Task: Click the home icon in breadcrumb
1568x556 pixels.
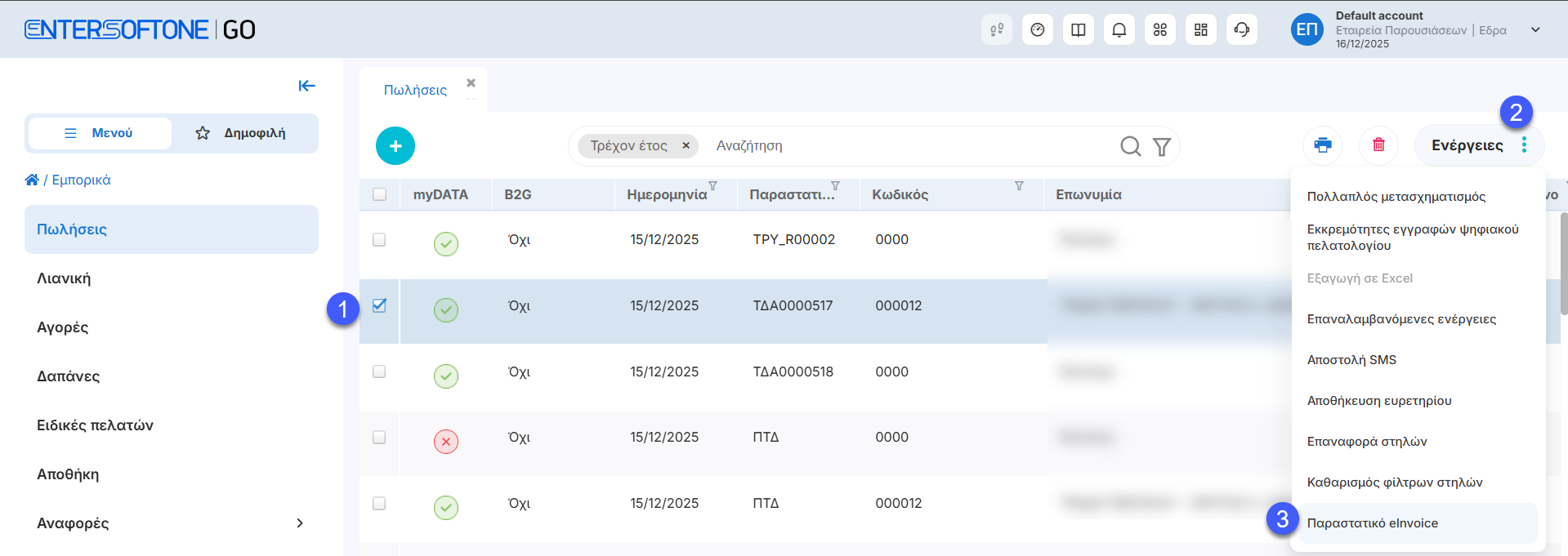Action: (x=32, y=180)
